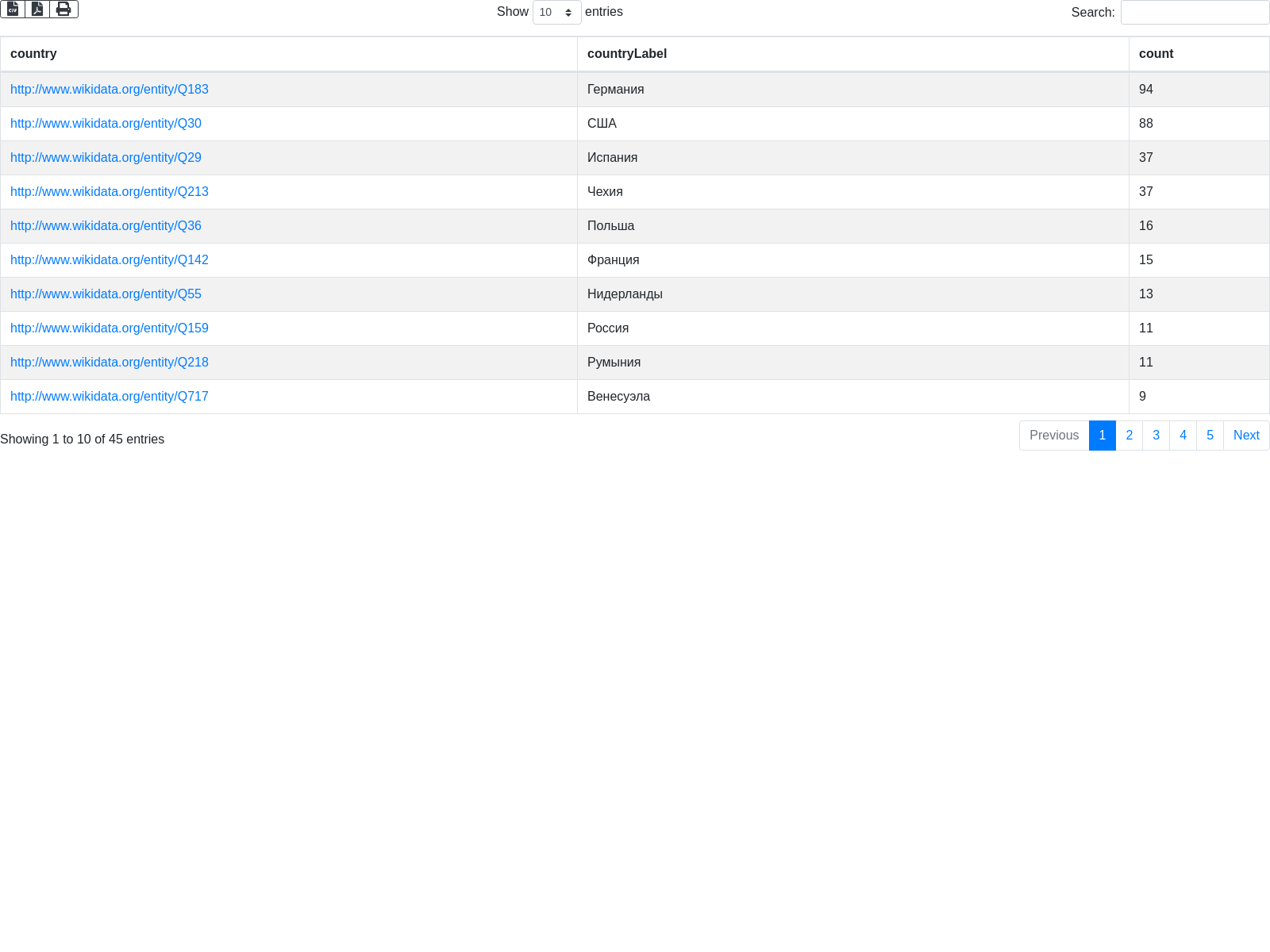Screen dimensions: 1270x952
Task: Click count value 9
Action: (x=1142, y=397)
